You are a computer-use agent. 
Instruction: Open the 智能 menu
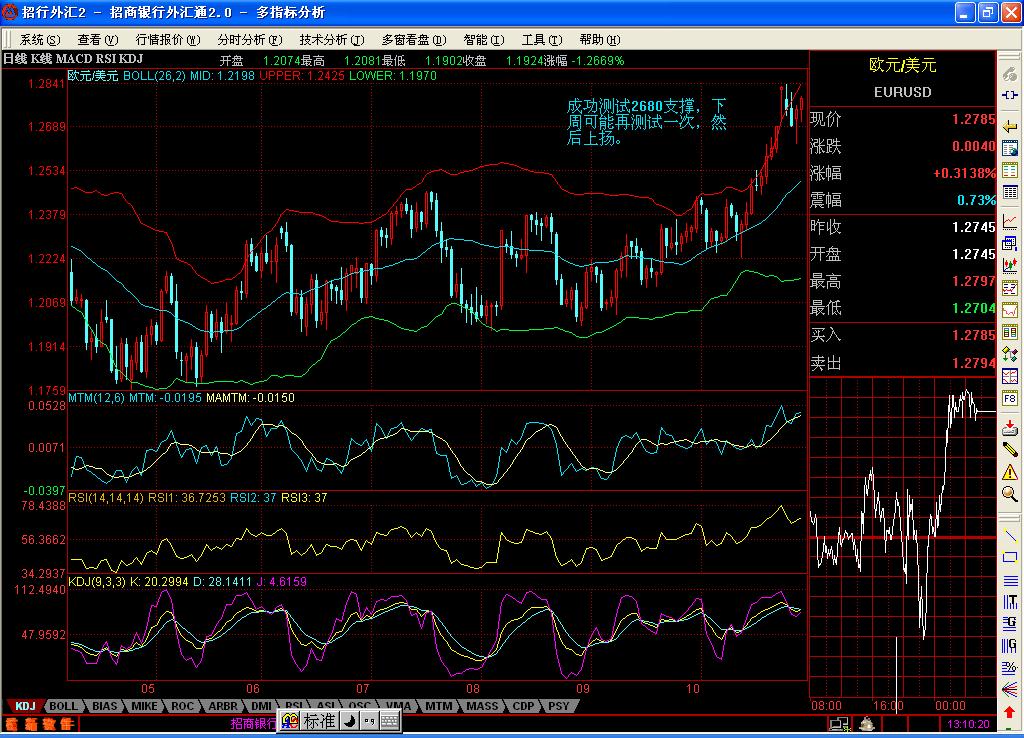(484, 40)
